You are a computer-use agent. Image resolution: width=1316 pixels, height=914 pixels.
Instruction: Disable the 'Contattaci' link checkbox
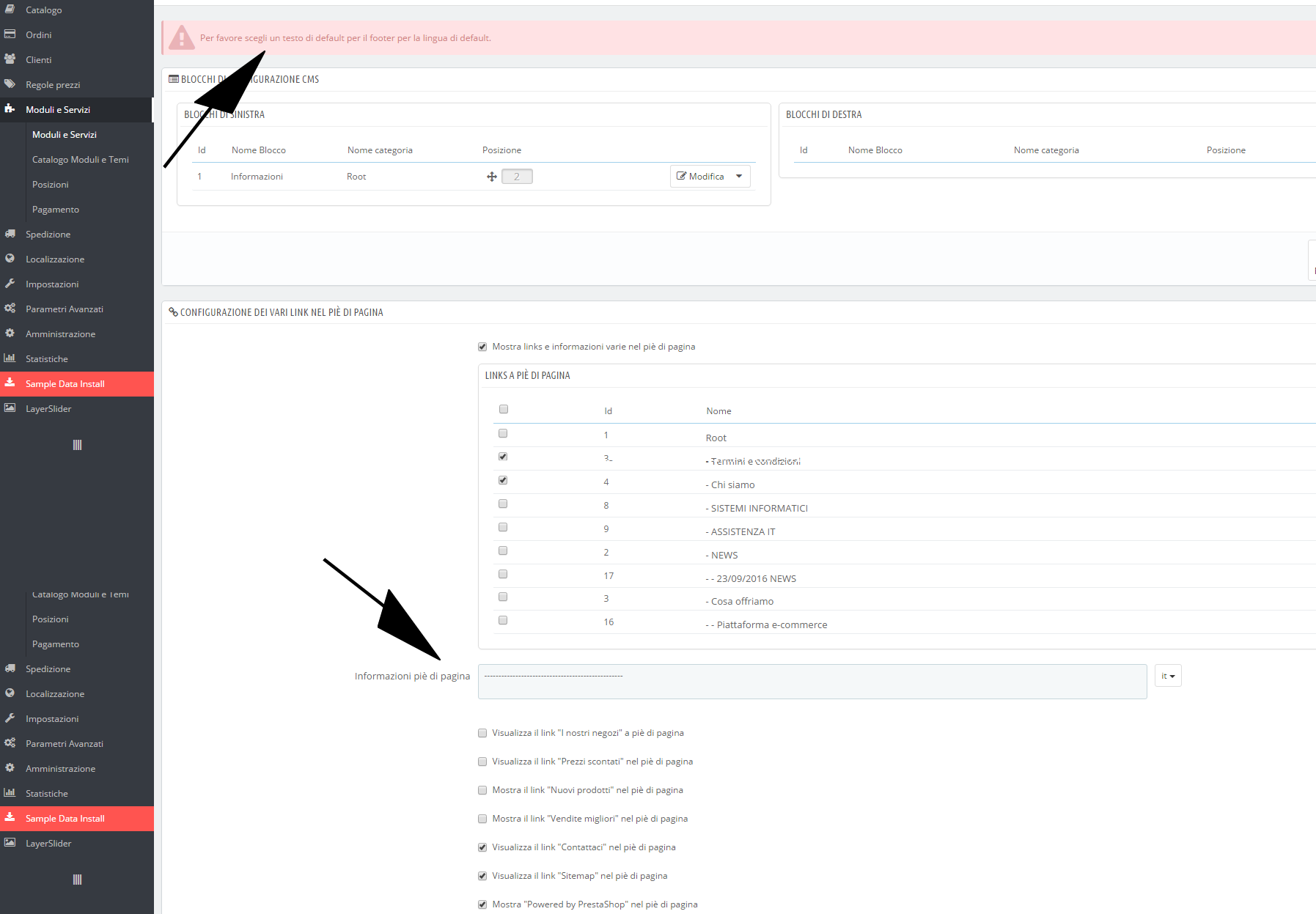coord(482,847)
